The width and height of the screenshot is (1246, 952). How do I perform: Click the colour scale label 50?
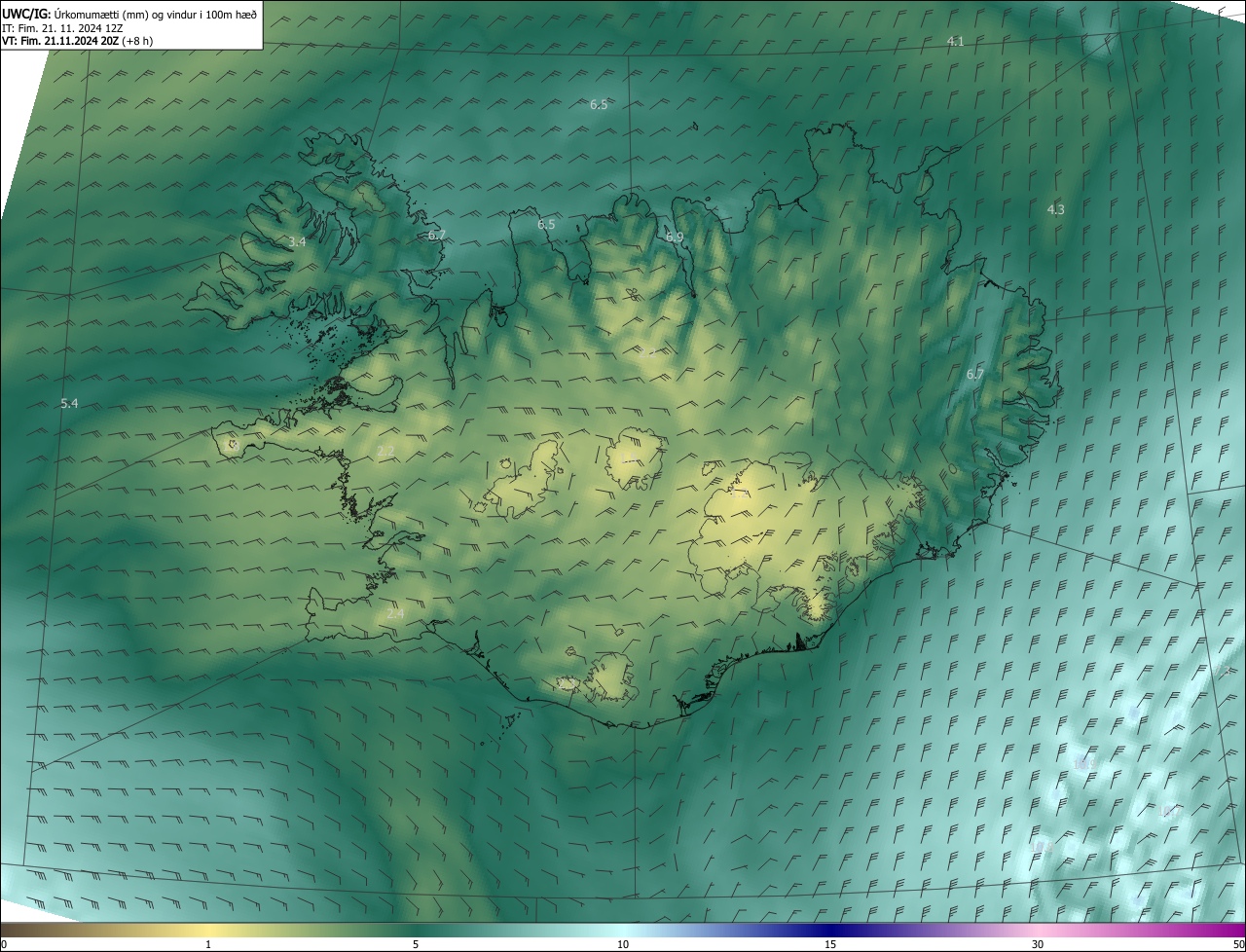point(1238,944)
